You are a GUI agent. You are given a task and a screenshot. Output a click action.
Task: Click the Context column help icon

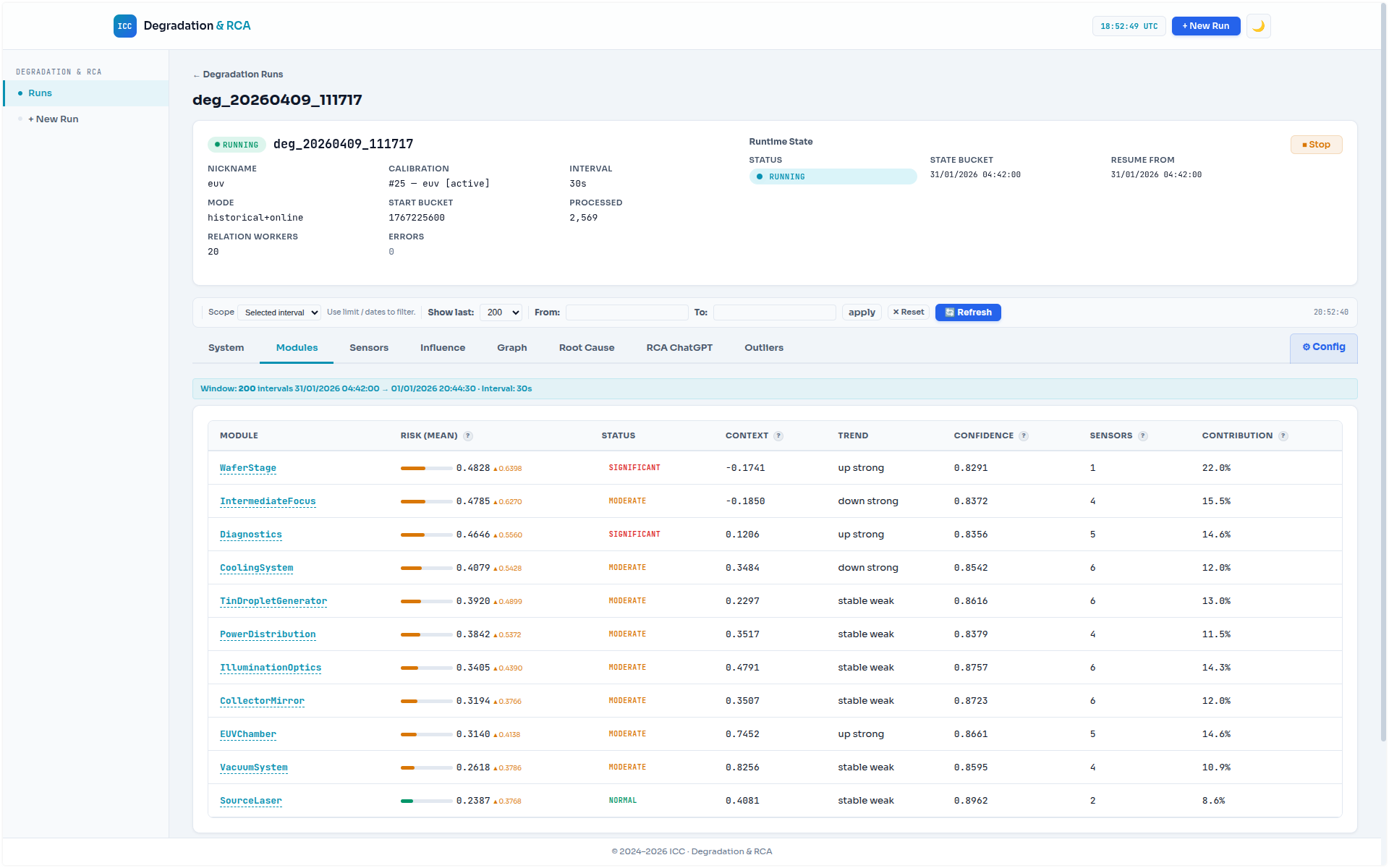click(x=778, y=435)
